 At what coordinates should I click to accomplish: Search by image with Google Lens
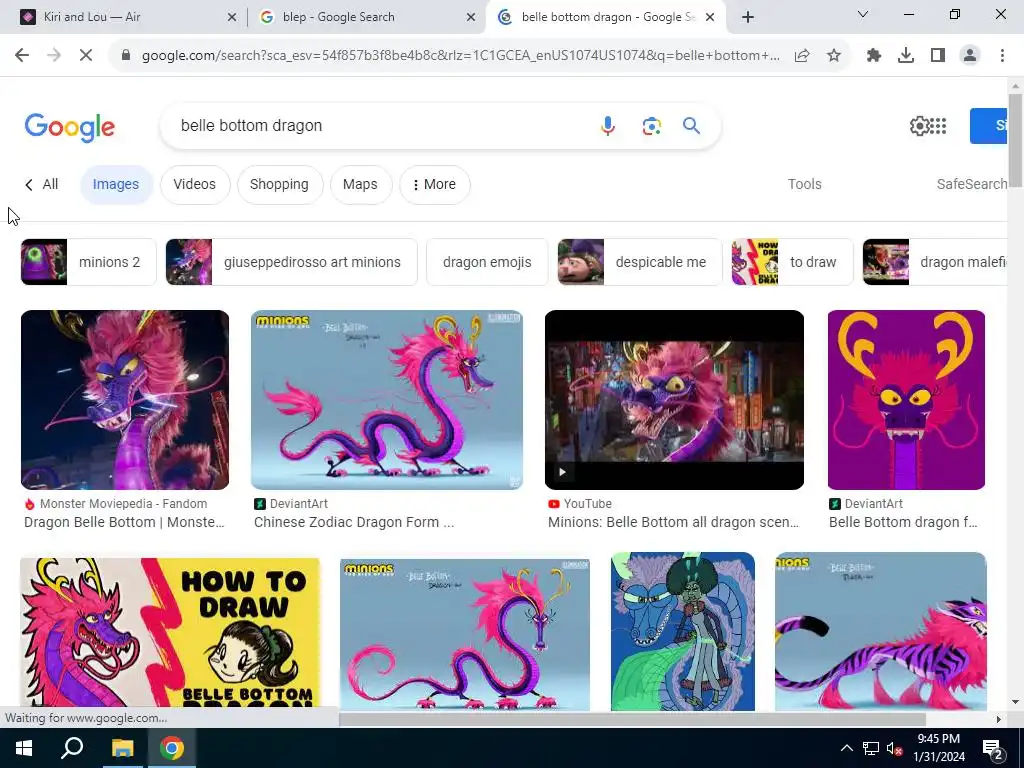coord(651,125)
